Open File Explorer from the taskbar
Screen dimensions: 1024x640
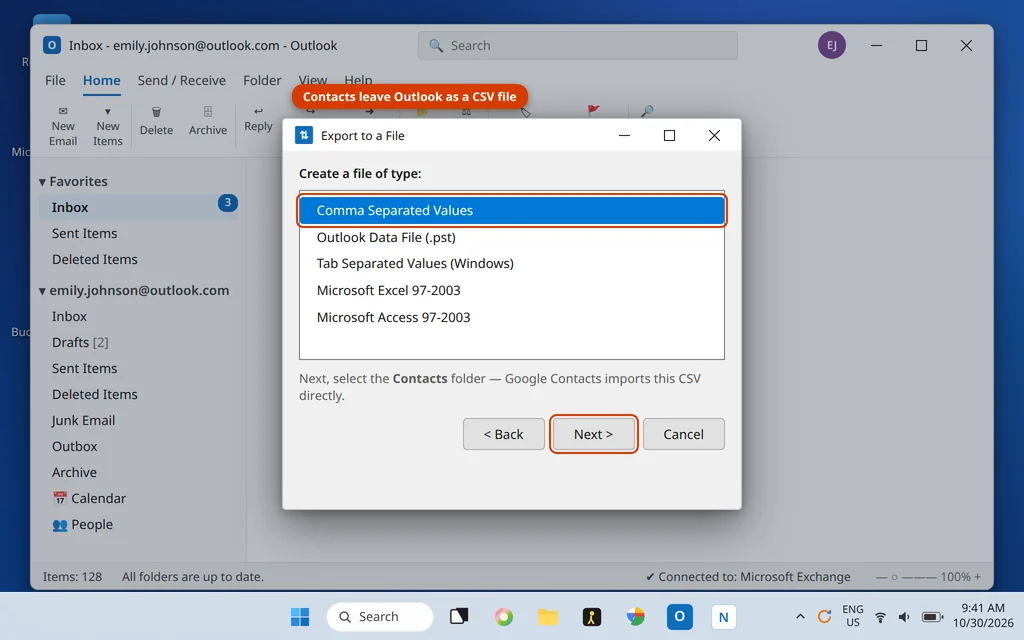[x=547, y=616]
